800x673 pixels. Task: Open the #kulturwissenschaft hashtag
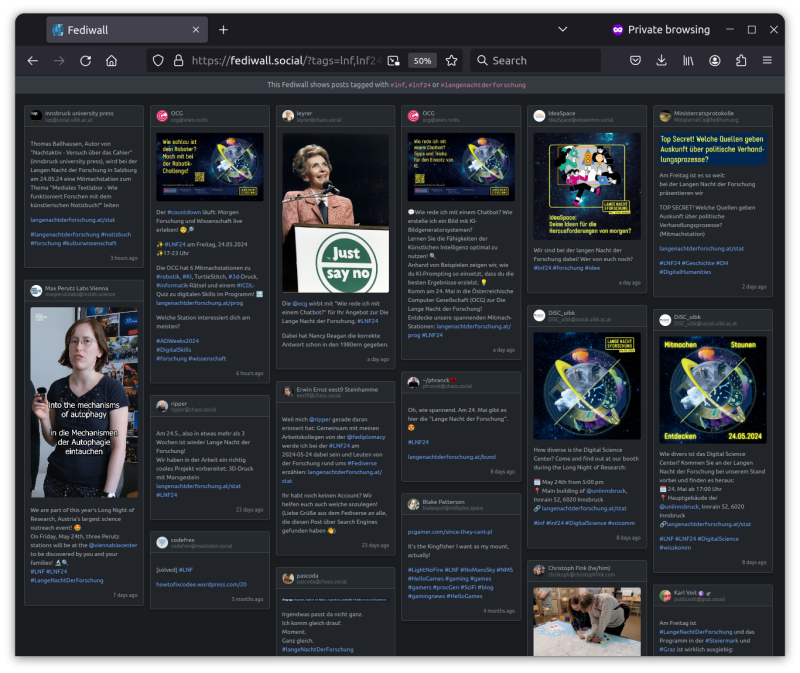coord(90,243)
